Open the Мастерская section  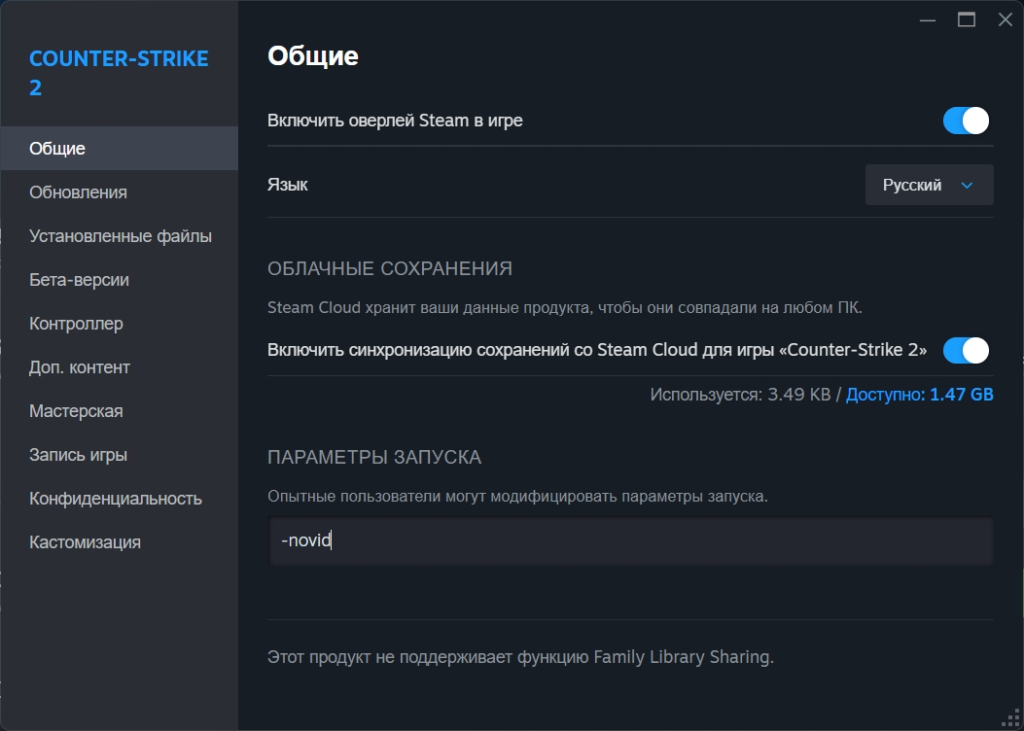tap(76, 411)
